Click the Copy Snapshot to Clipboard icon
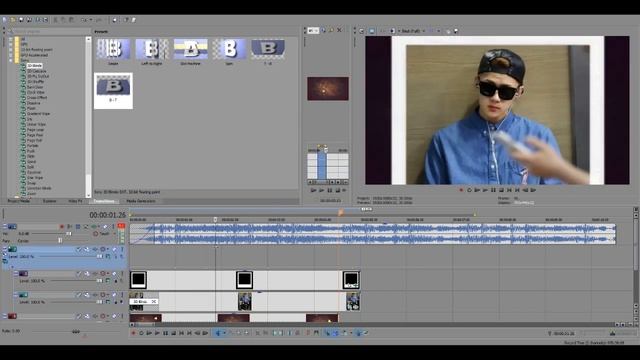This screenshot has height=360, width=640. [448, 31]
